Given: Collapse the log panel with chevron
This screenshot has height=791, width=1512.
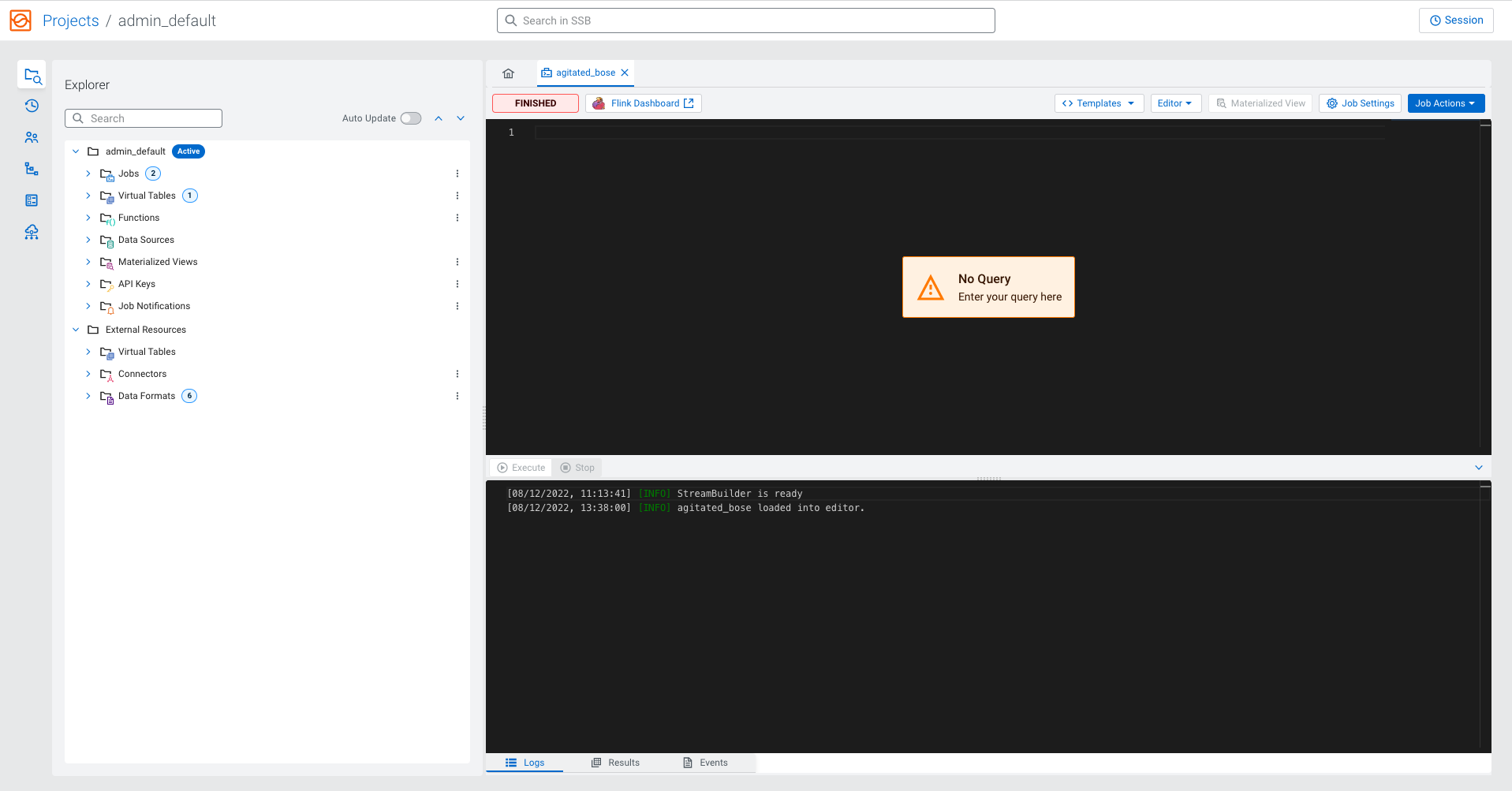Looking at the screenshot, I should [1479, 468].
